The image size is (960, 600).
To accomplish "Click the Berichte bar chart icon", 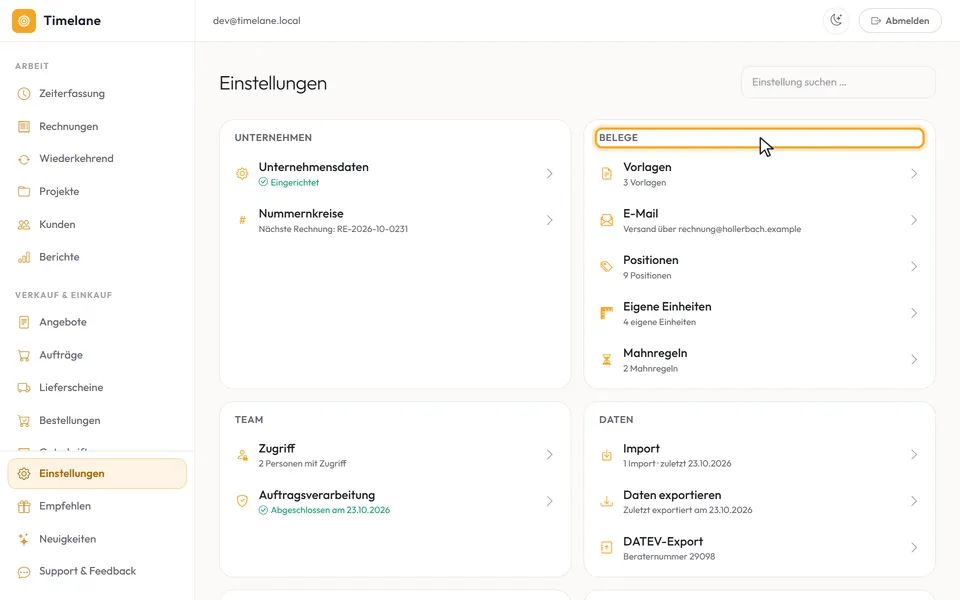I will (24, 257).
